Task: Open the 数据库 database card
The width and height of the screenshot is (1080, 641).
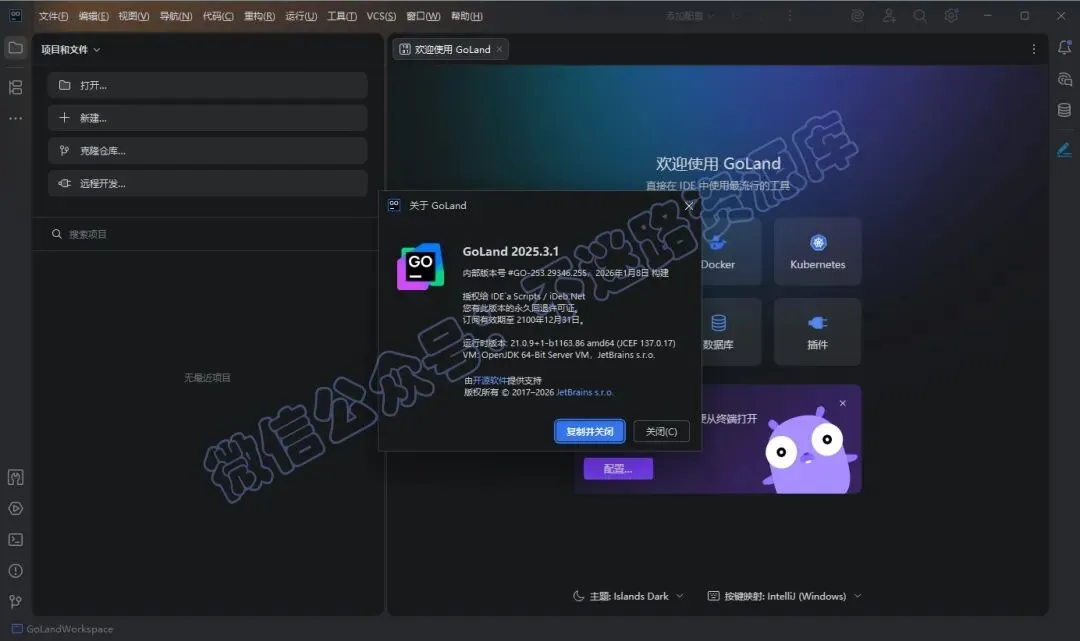Action: tap(731, 332)
